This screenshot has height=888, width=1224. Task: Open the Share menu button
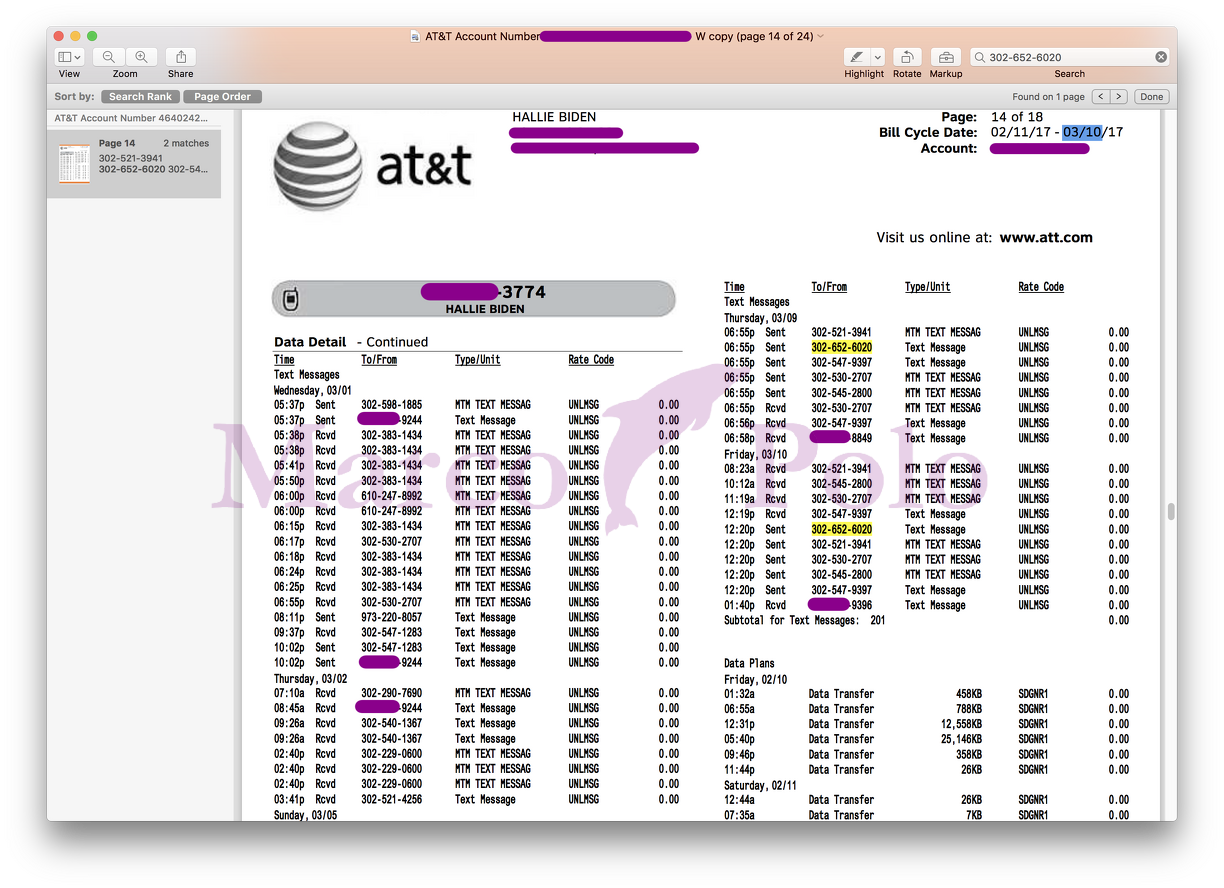tap(181, 57)
